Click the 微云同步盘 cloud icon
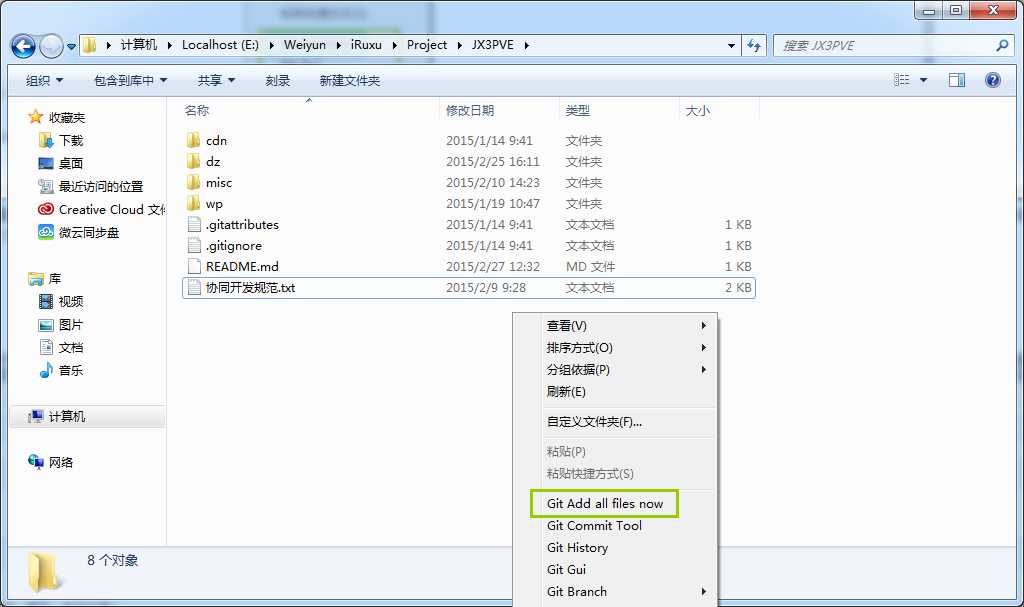The height and width of the screenshot is (607, 1024). pyautogui.click(x=46, y=232)
